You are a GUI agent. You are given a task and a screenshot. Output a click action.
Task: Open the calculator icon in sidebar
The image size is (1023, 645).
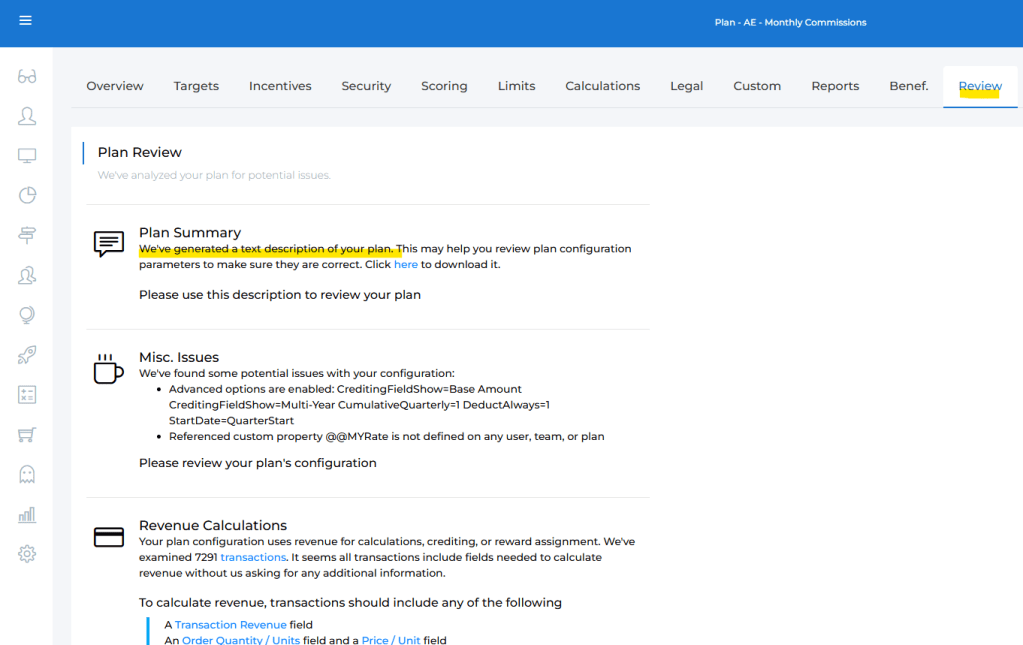(x=27, y=395)
